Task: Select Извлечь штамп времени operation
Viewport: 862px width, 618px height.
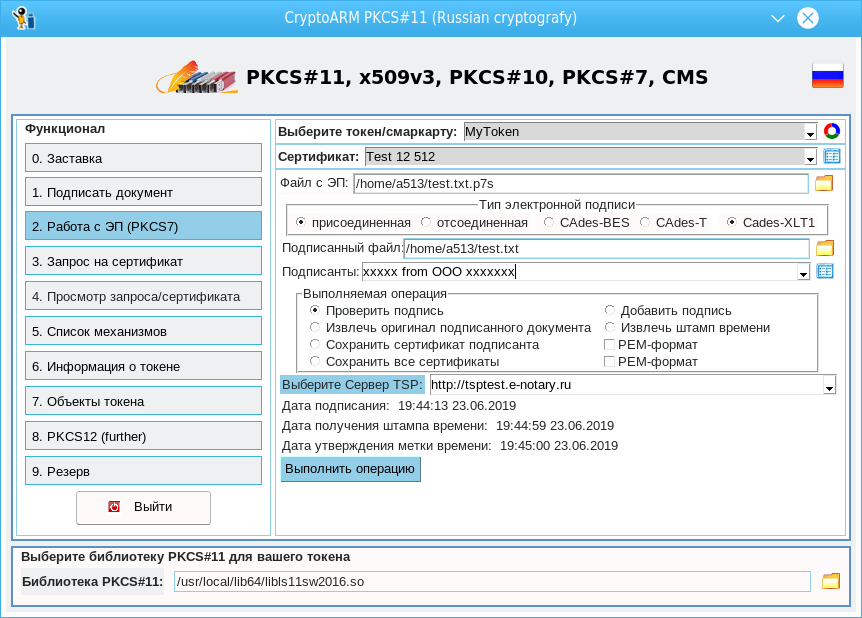Action: 609,327
